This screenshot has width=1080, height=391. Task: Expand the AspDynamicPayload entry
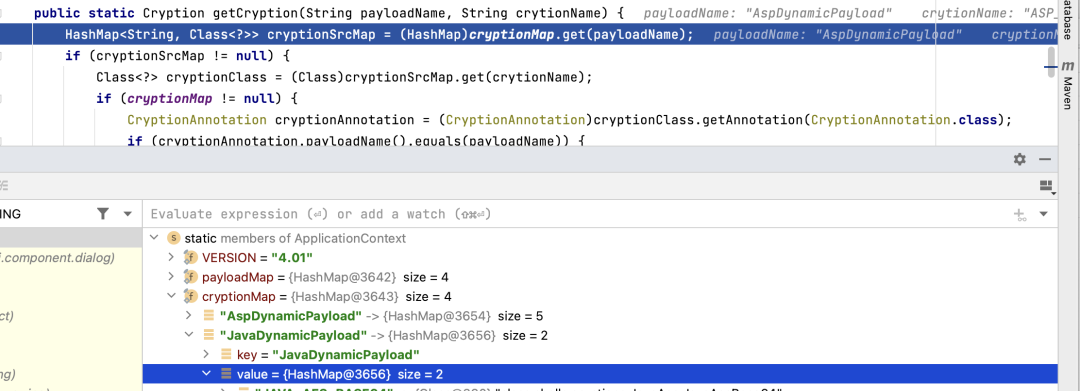point(189,316)
